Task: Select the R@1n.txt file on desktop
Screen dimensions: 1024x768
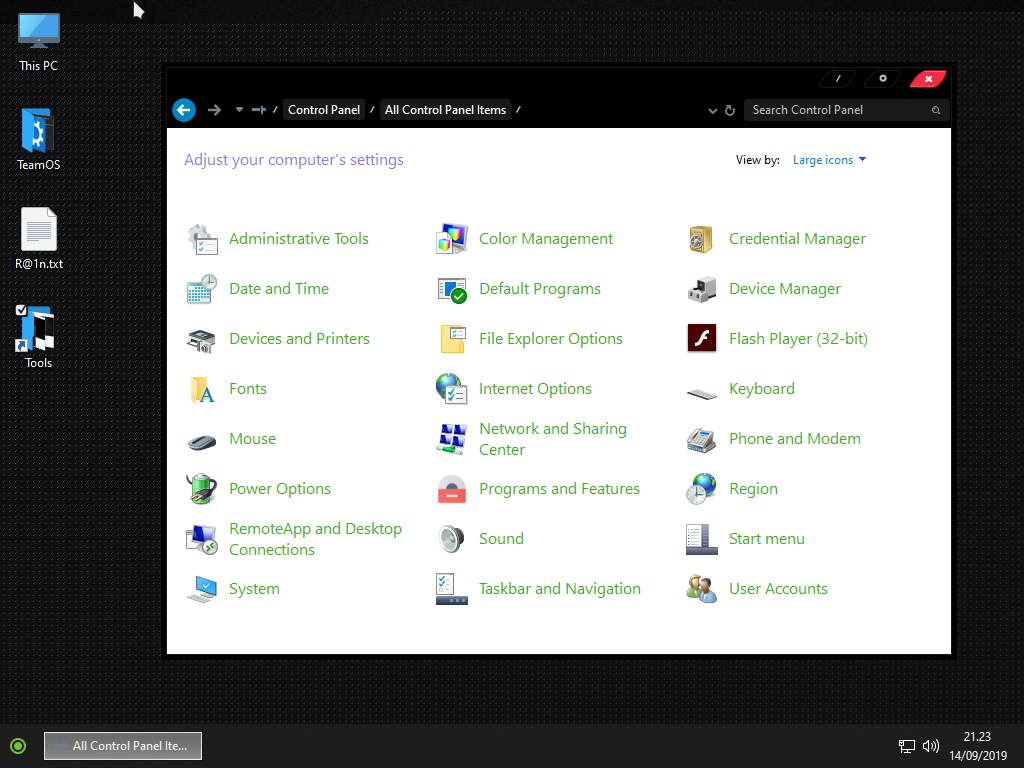Action: [x=39, y=239]
